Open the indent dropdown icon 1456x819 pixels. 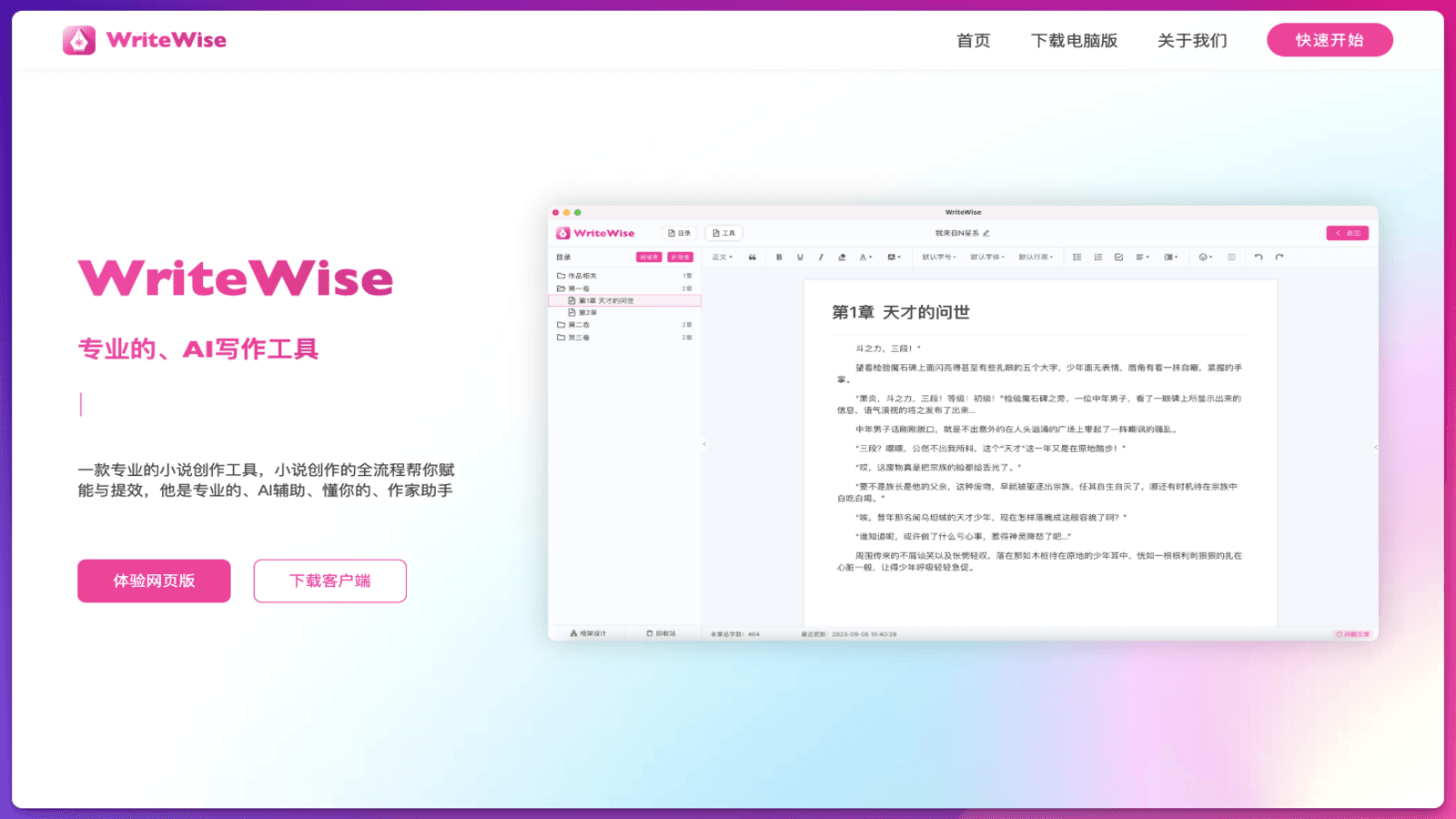pyautogui.click(x=1171, y=258)
